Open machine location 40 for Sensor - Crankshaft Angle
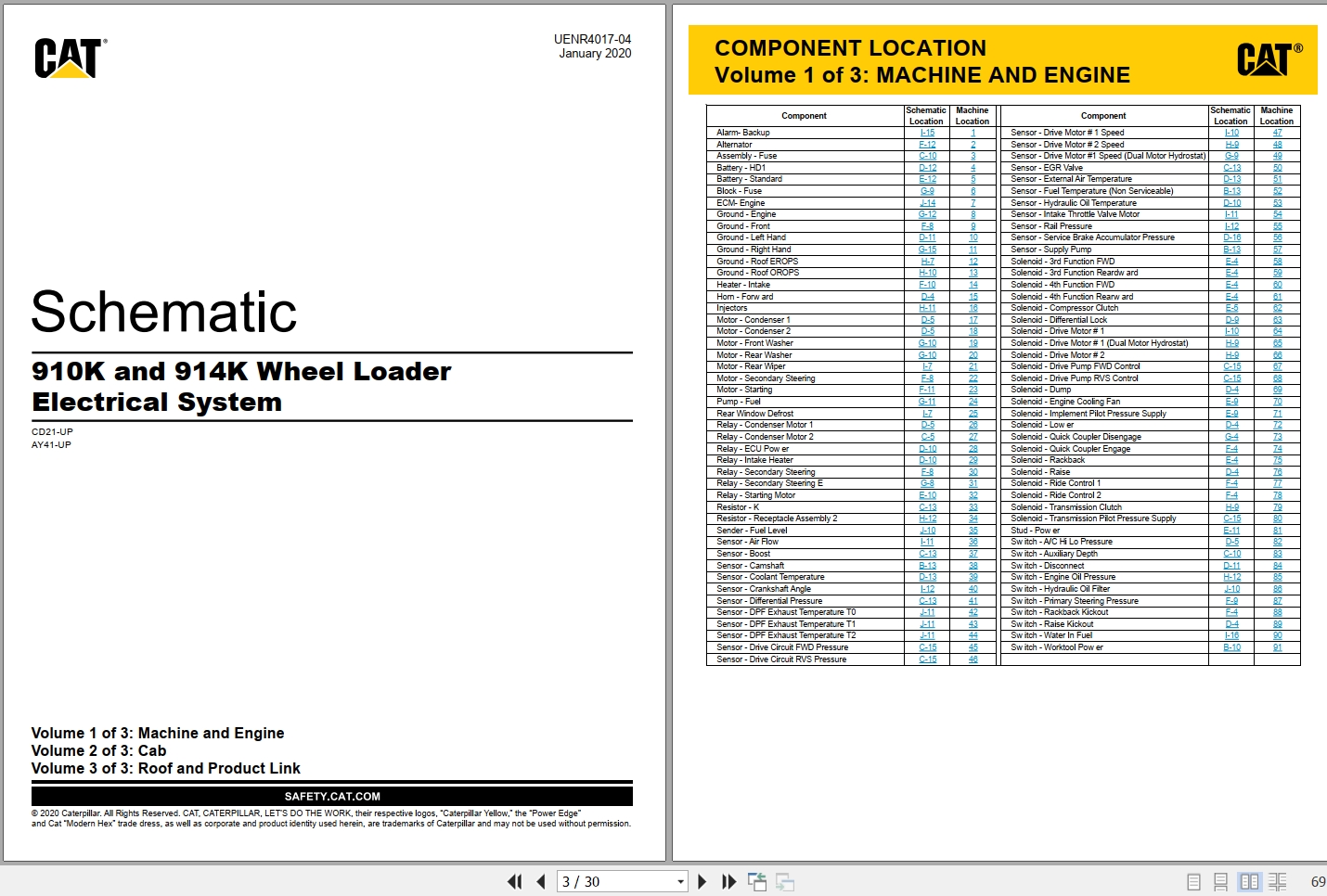The image size is (1327, 896). (x=973, y=589)
